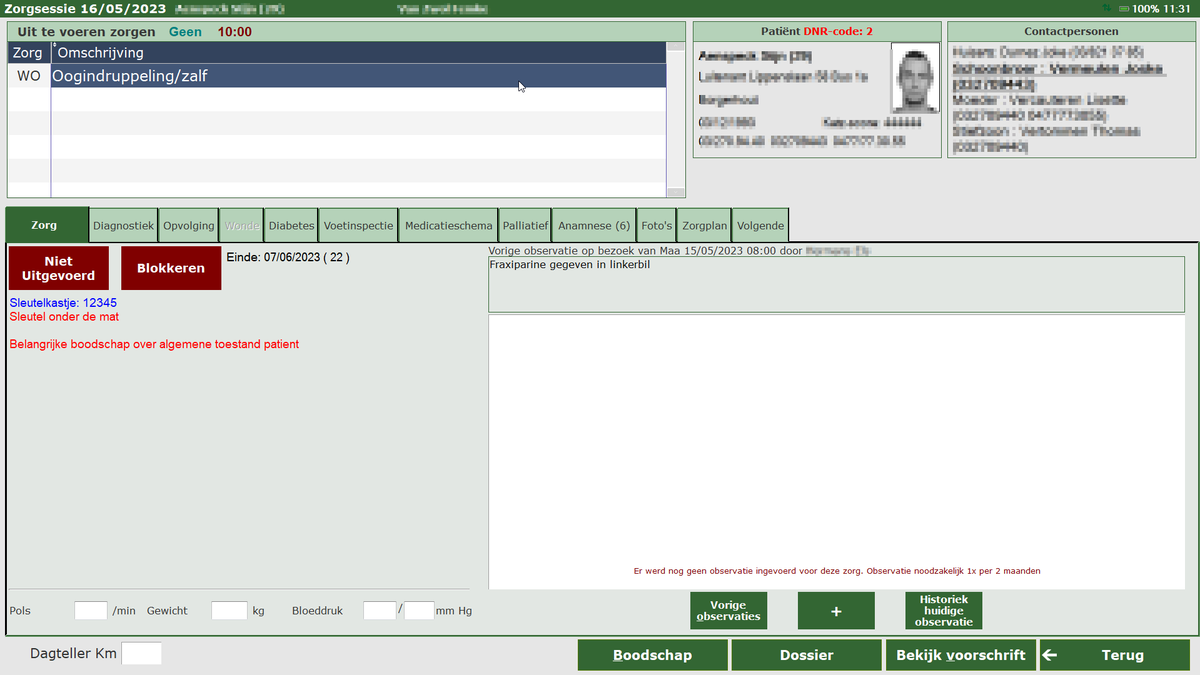Click the Pols input field
This screenshot has width=1200, height=675.
point(91,610)
